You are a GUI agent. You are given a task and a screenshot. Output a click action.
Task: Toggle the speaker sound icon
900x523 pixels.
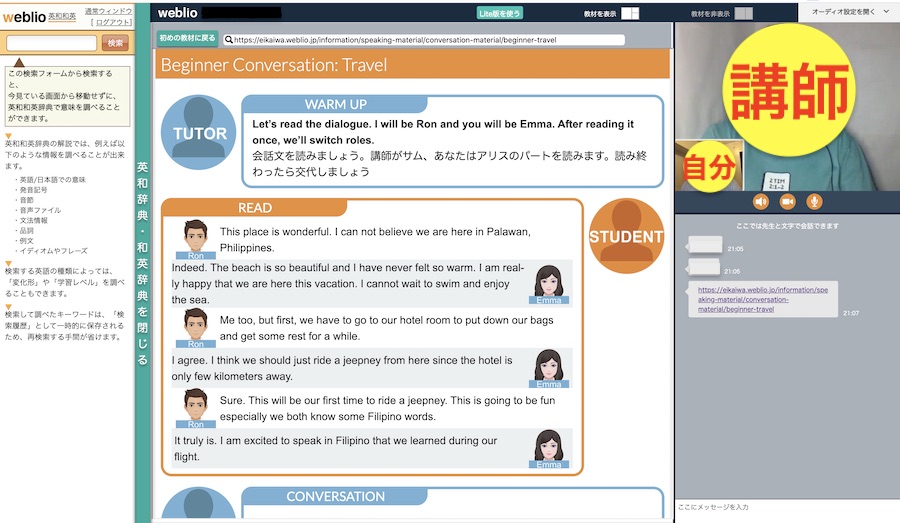[760, 201]
